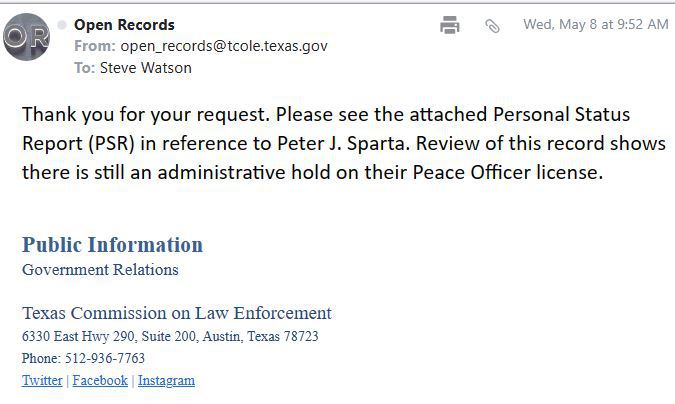The image size is (675, 404).
Task: Click the Wed, May 8 timestamp
Action: tap(595, 24)
